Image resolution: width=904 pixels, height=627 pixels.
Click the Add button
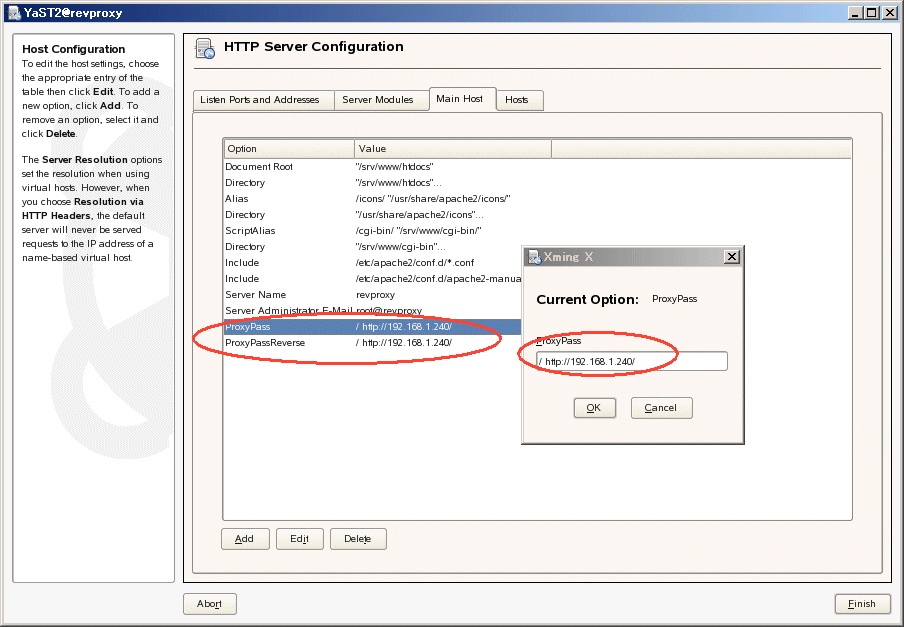tap(245, 539)
